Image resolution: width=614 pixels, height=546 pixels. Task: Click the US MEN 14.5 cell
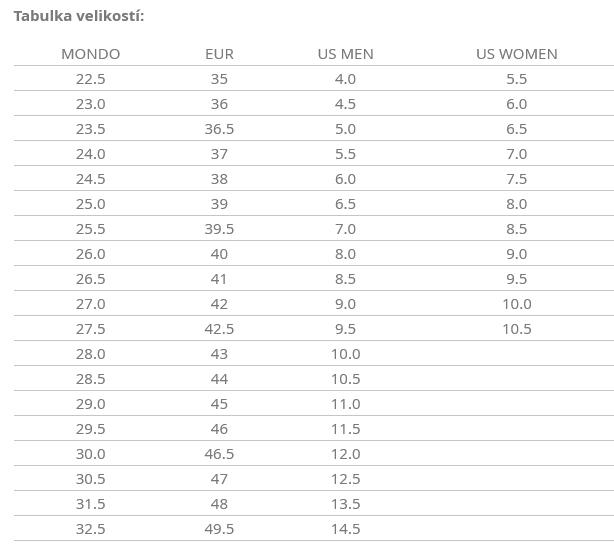point(345,529)
